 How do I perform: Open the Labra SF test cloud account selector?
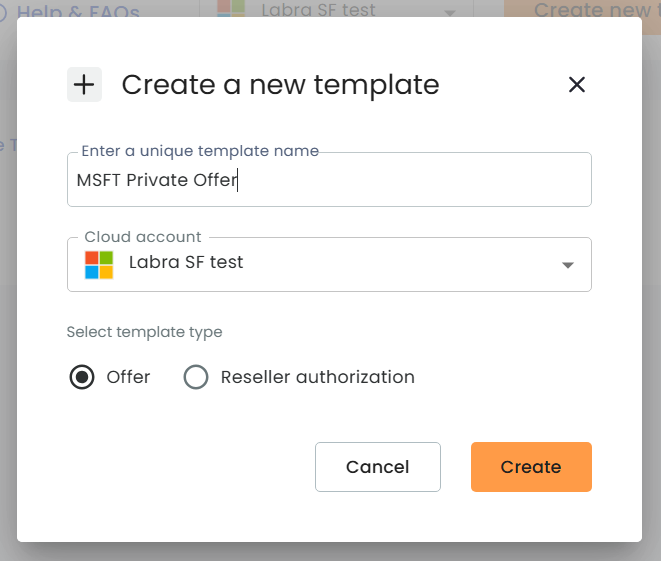(329, 264)
